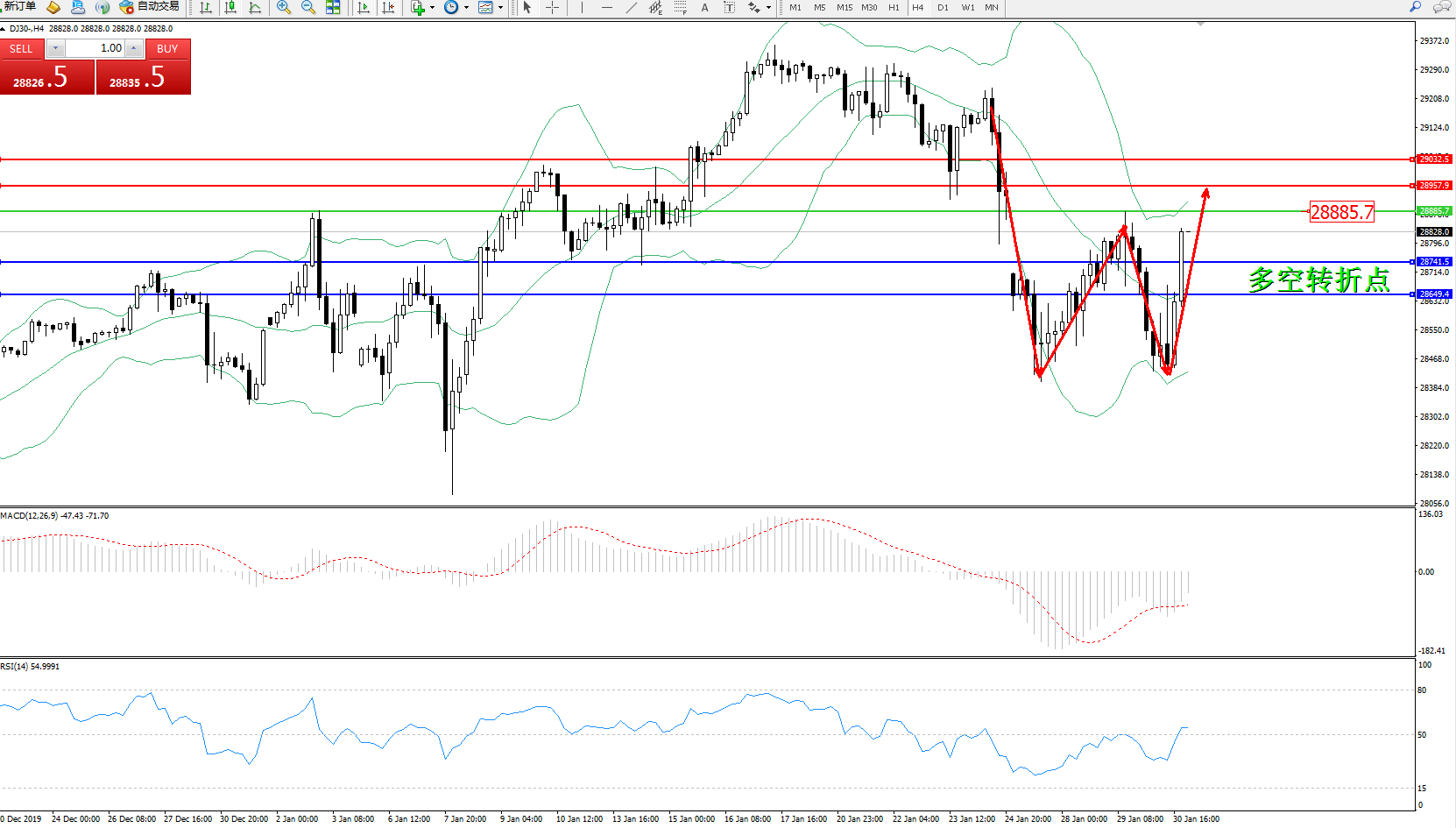The height and width of the screenshot is (828, 1456).
Task: Open the tile windows grid icon
Action: 333,8
